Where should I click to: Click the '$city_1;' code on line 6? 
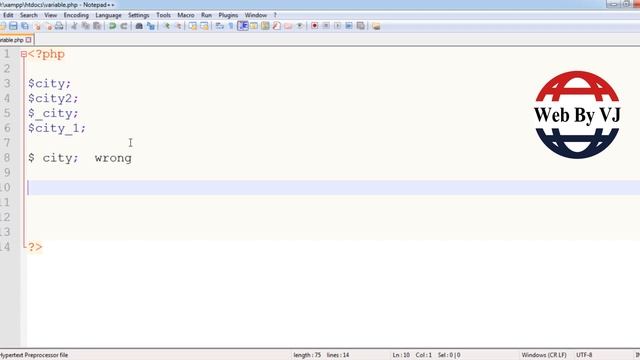click(x=57, y=128)
